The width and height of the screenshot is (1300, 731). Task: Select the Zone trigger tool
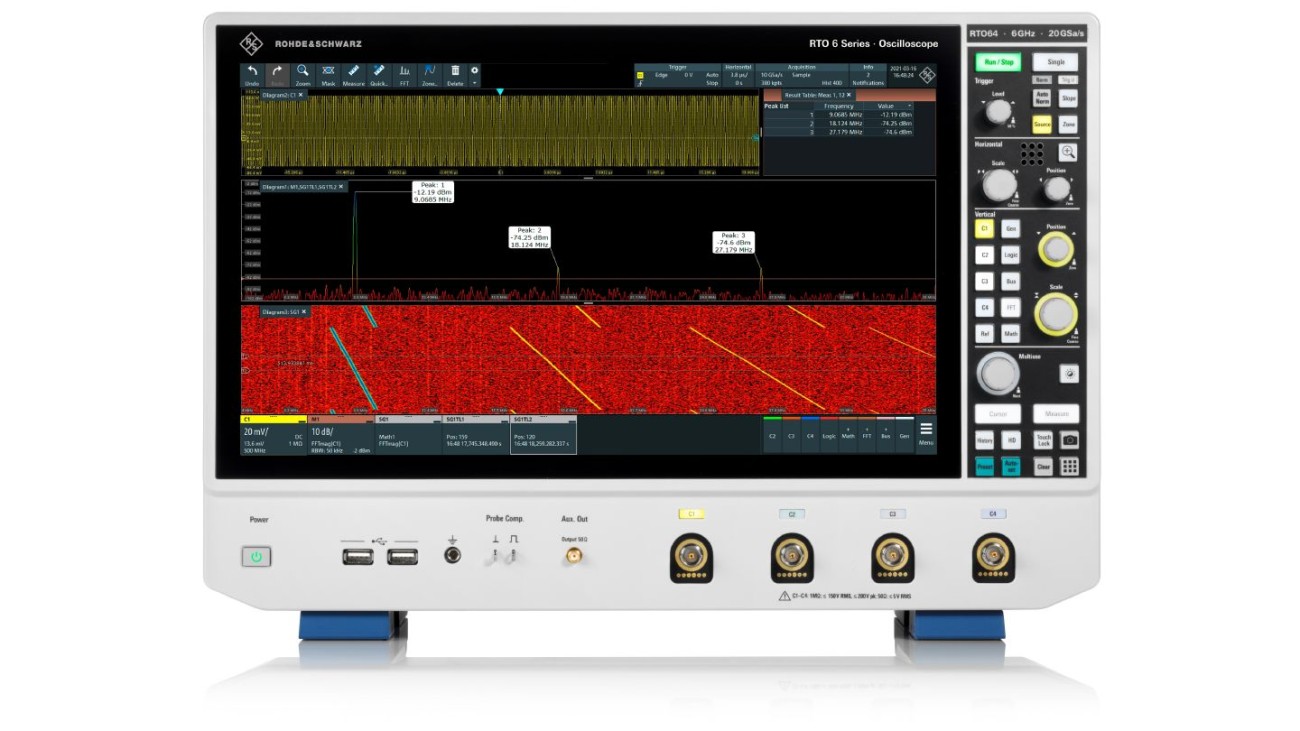pyautogui.click(x=428, y=70)
